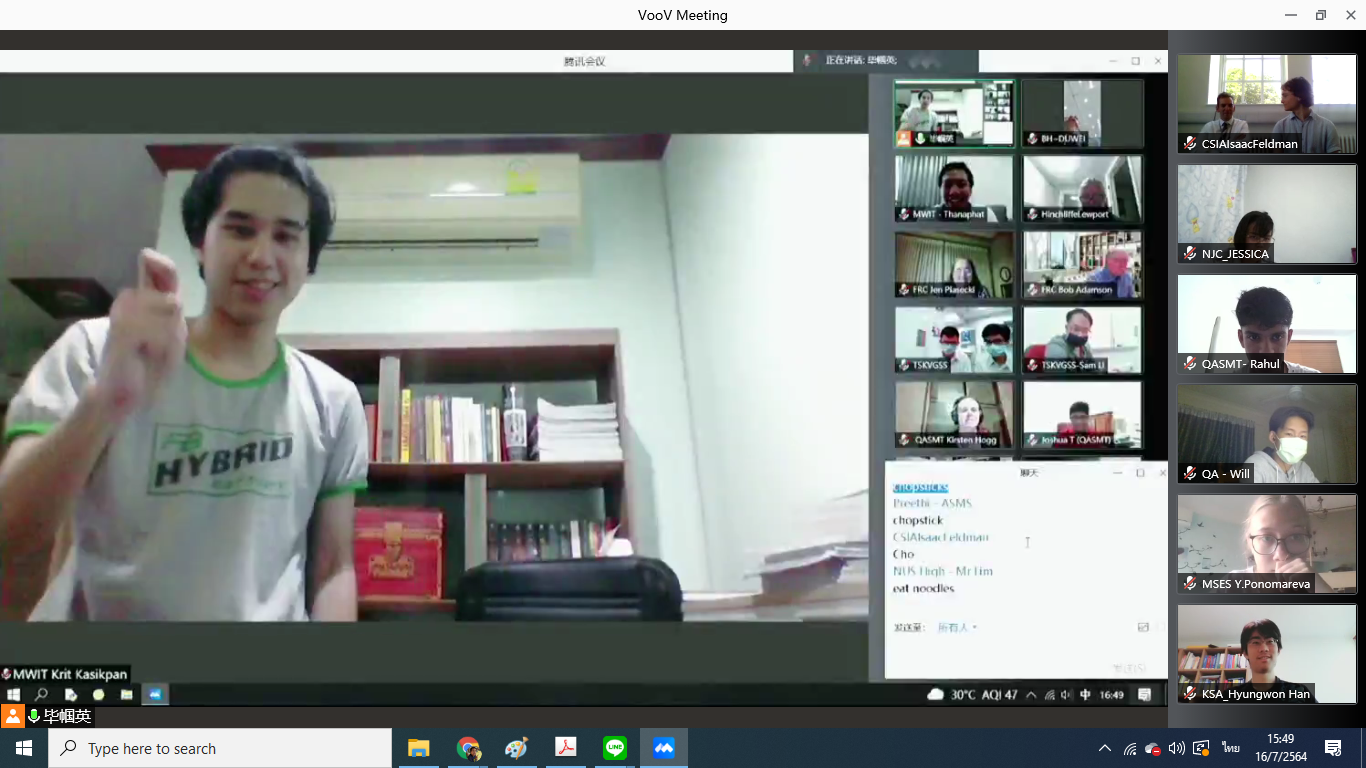This screenshot has height=768, width=1366.
Task: Click the muted mic icon on CSIAIsaacFeldman tile
Action: pos(1190,144)
